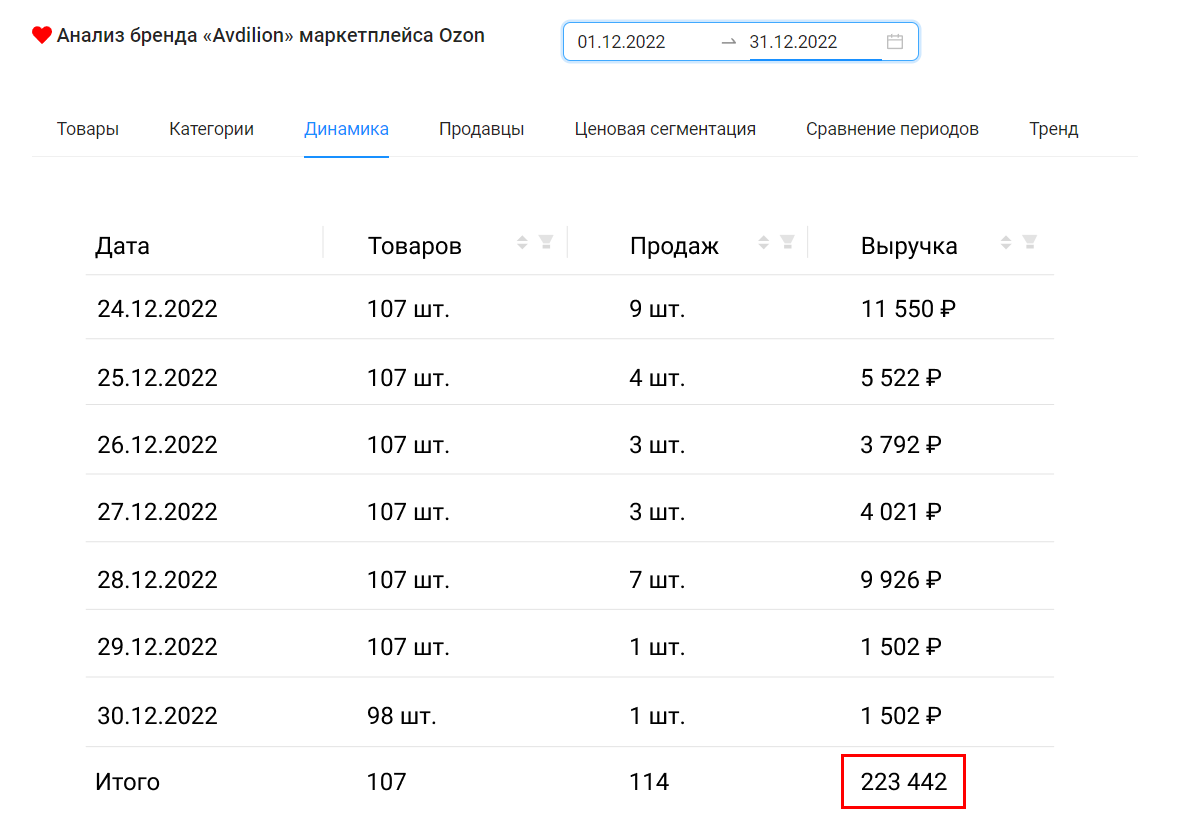1198x830 pixels.
Task: Click the Итого goods total 107
Action: (387, 782)
